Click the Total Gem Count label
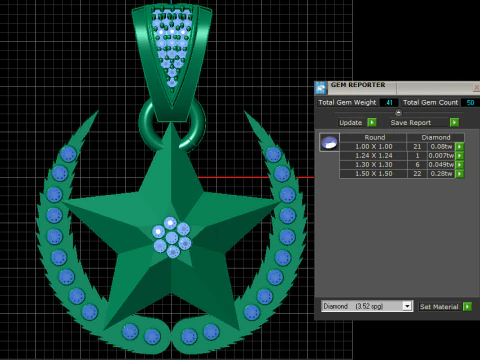 (430, 102)
